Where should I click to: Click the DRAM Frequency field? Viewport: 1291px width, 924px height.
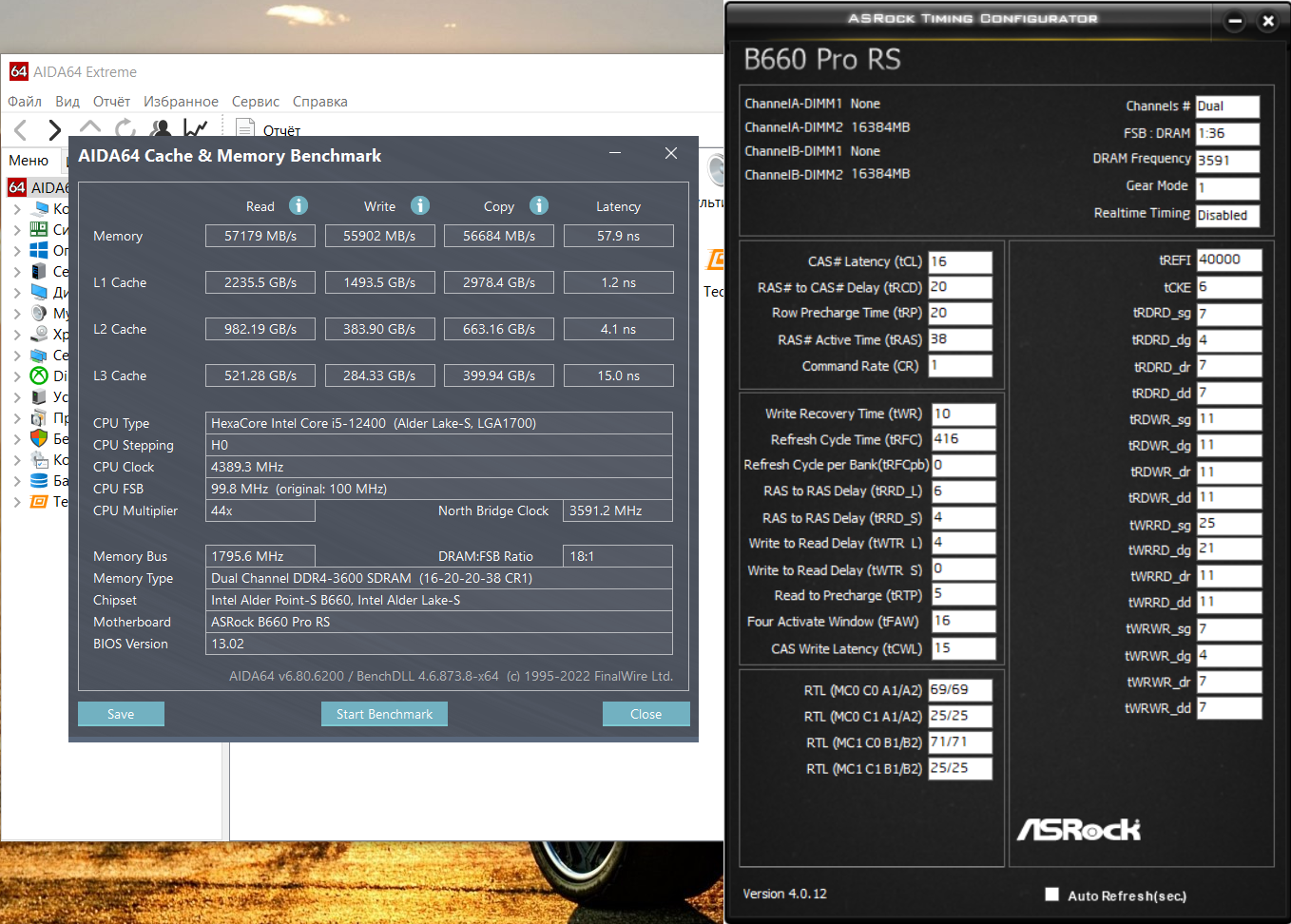pos(1228,161)
